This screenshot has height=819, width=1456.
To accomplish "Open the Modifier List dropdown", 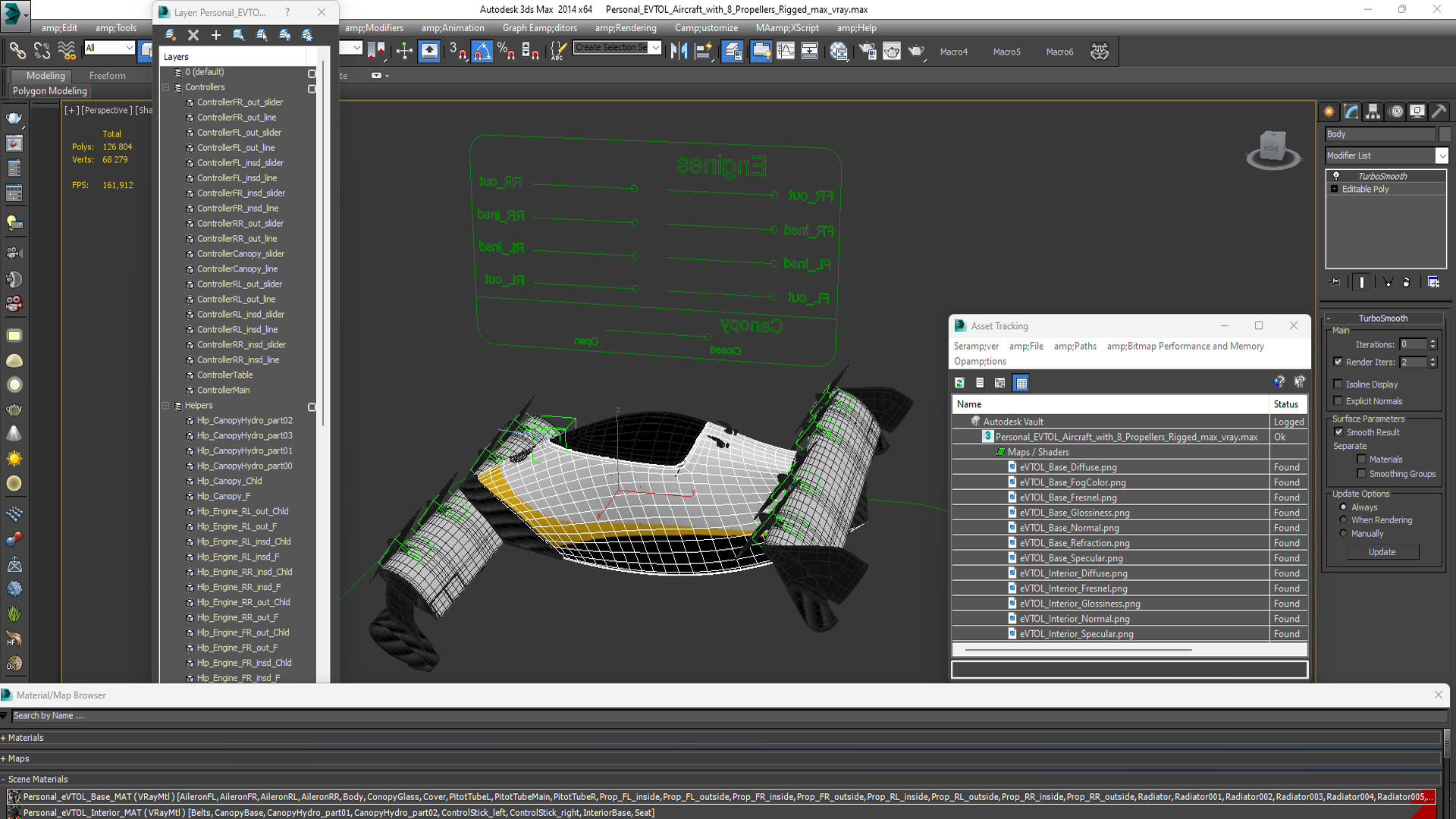I will click(1442, 155).
